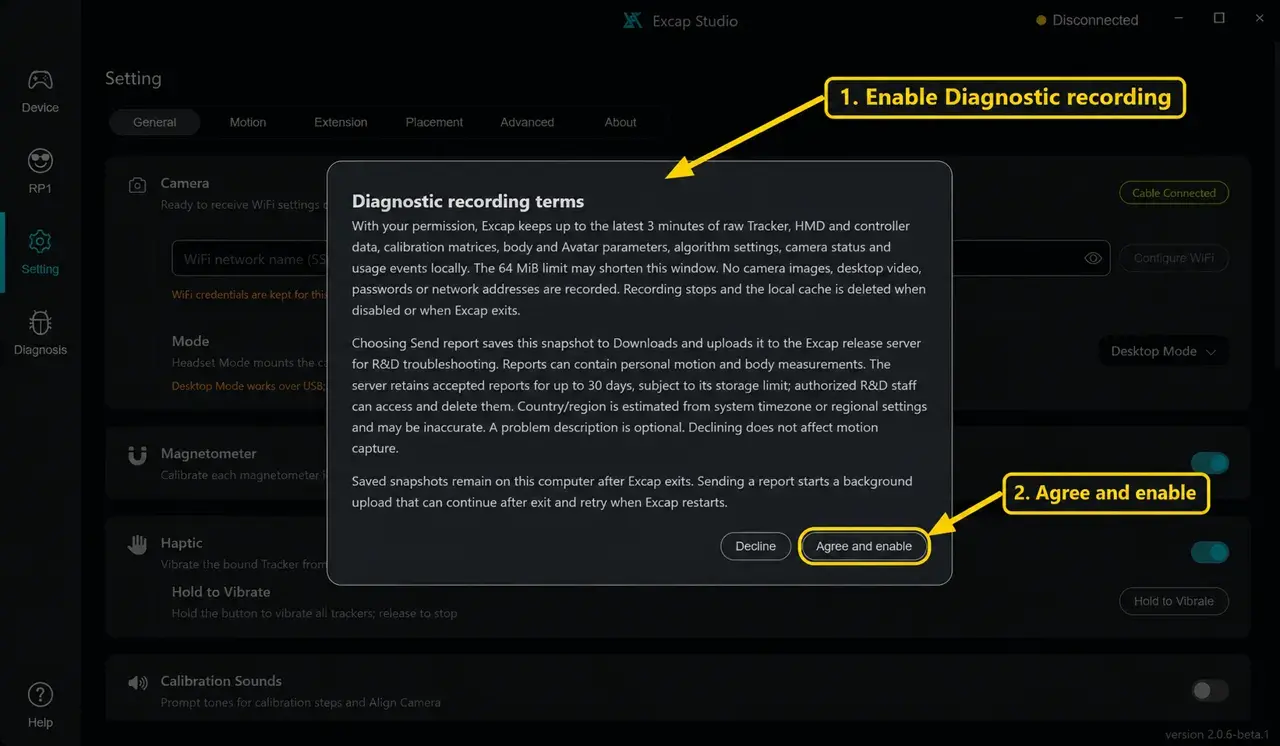Click the Hold to Vibrate button in the Haptic section
This screenshot has height=746, width=1280.
(x=1174, y=601)
